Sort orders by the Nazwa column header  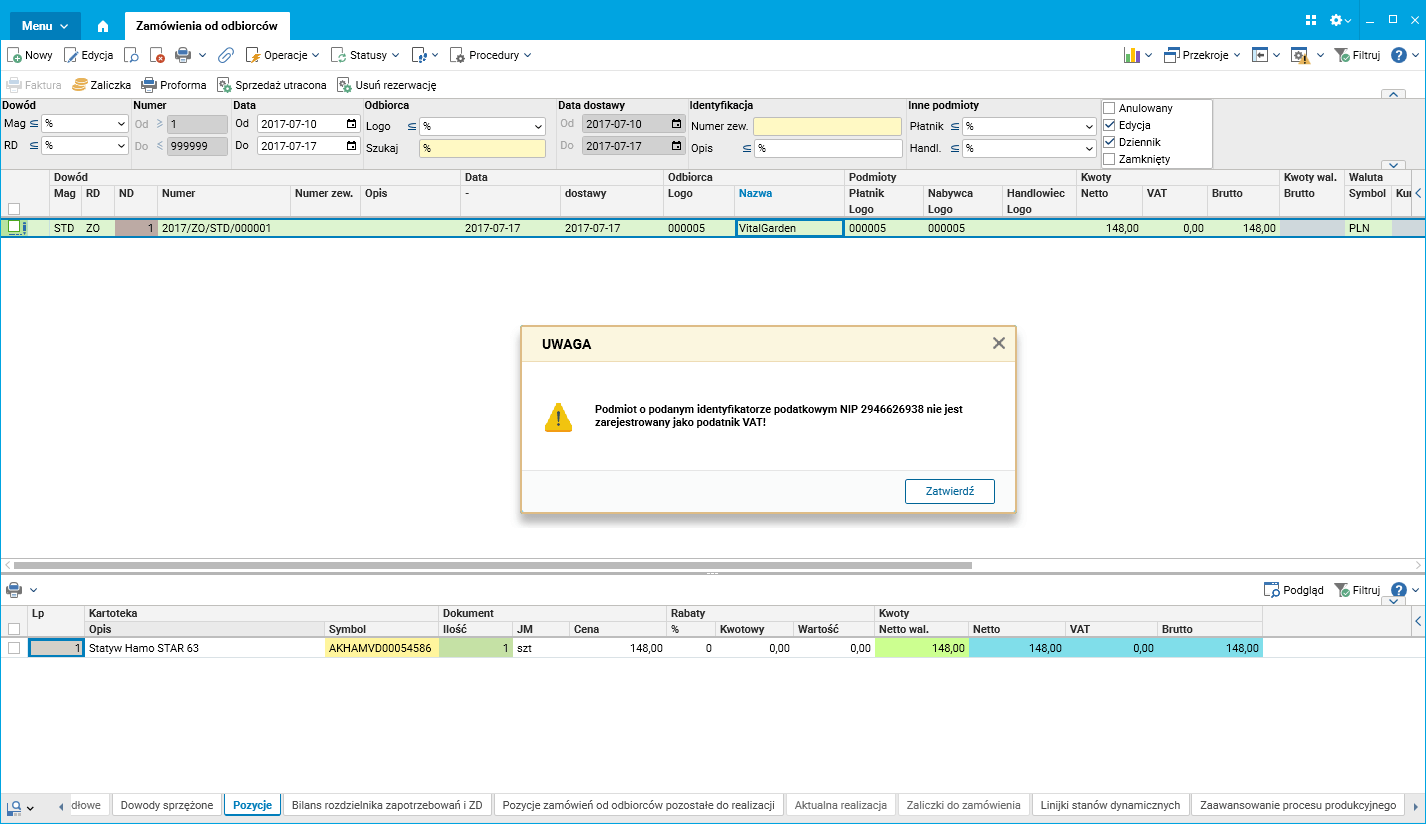pyautogui.click(x=755, y=193)
